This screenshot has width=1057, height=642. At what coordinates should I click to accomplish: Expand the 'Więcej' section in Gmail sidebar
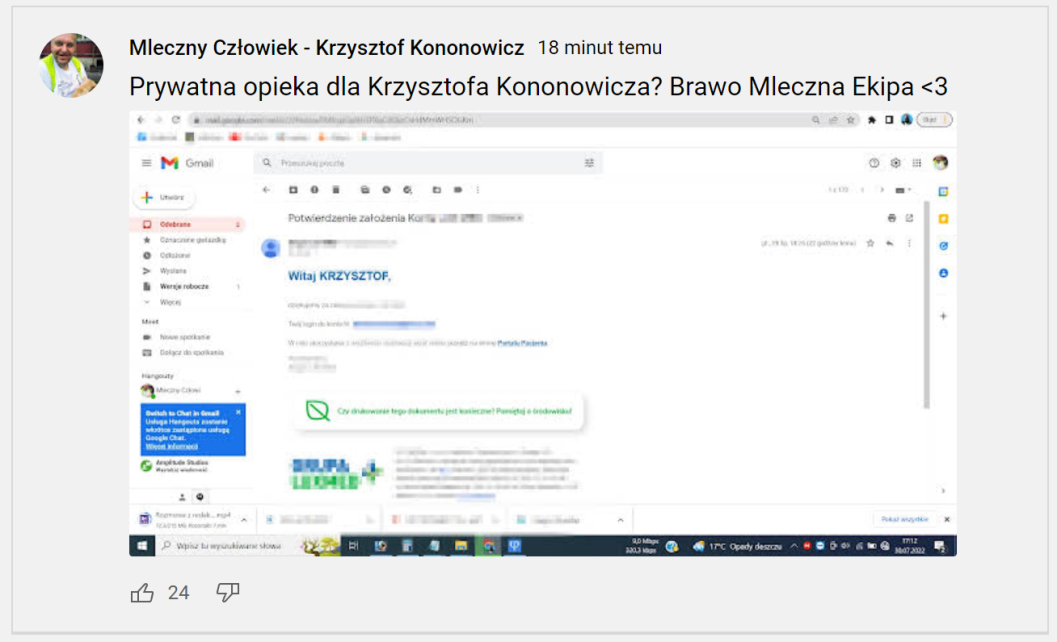click(169, 301)
